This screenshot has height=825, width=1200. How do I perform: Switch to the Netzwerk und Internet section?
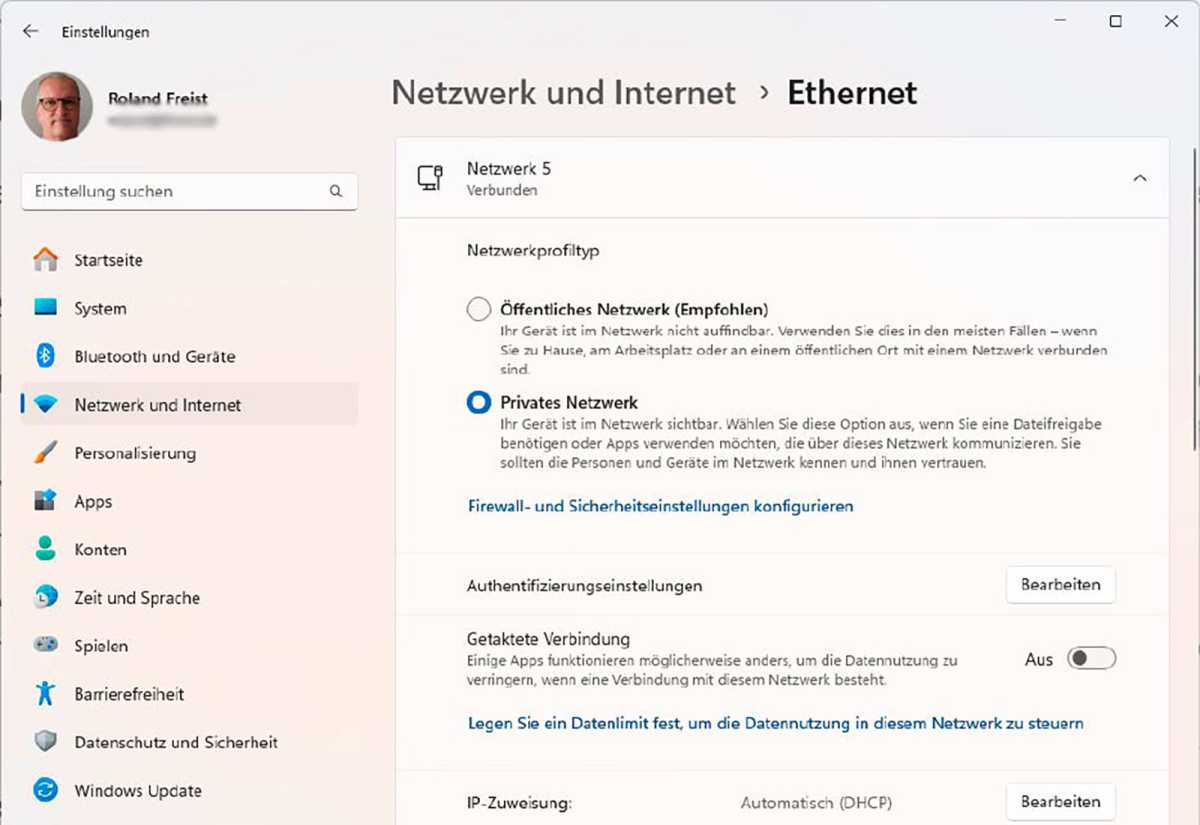(157, 404)
